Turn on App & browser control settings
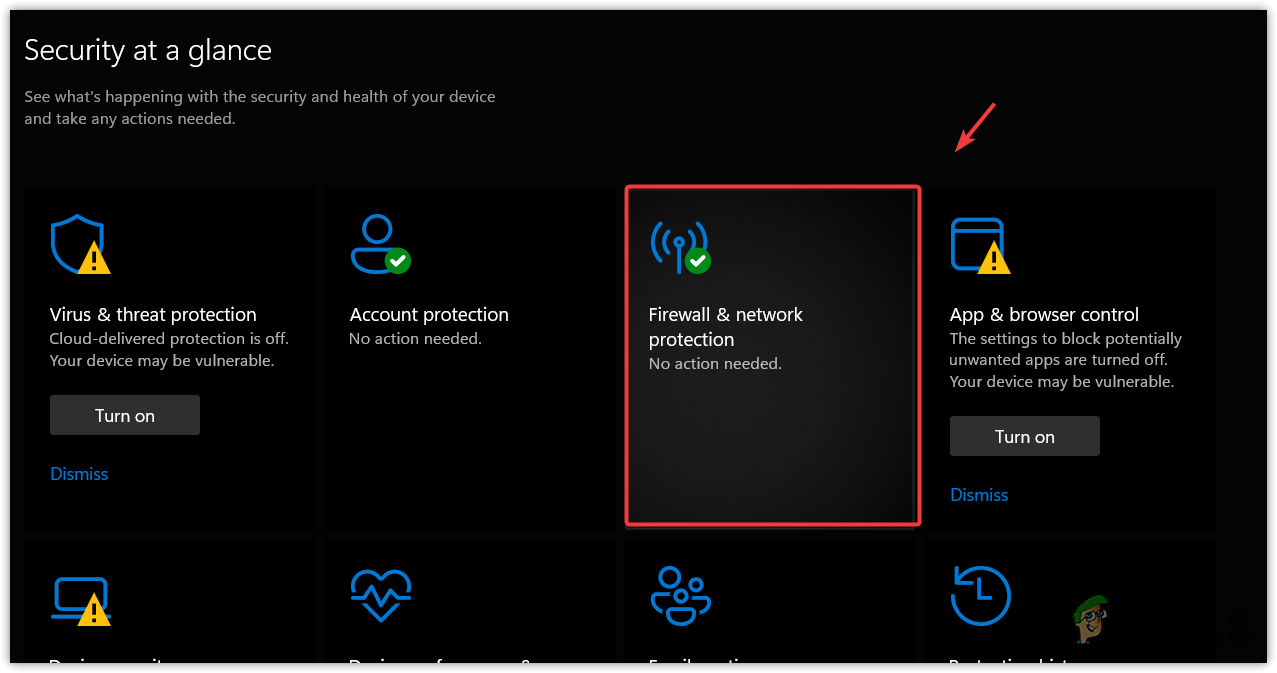The width and height of the screenshot is (1277, 673). 1024,435
